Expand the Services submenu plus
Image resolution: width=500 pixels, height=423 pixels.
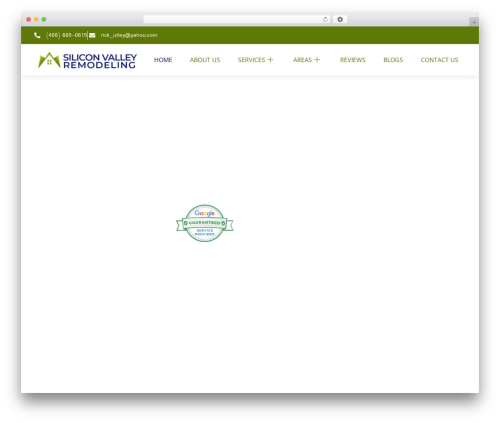click(x=270, y=60)
